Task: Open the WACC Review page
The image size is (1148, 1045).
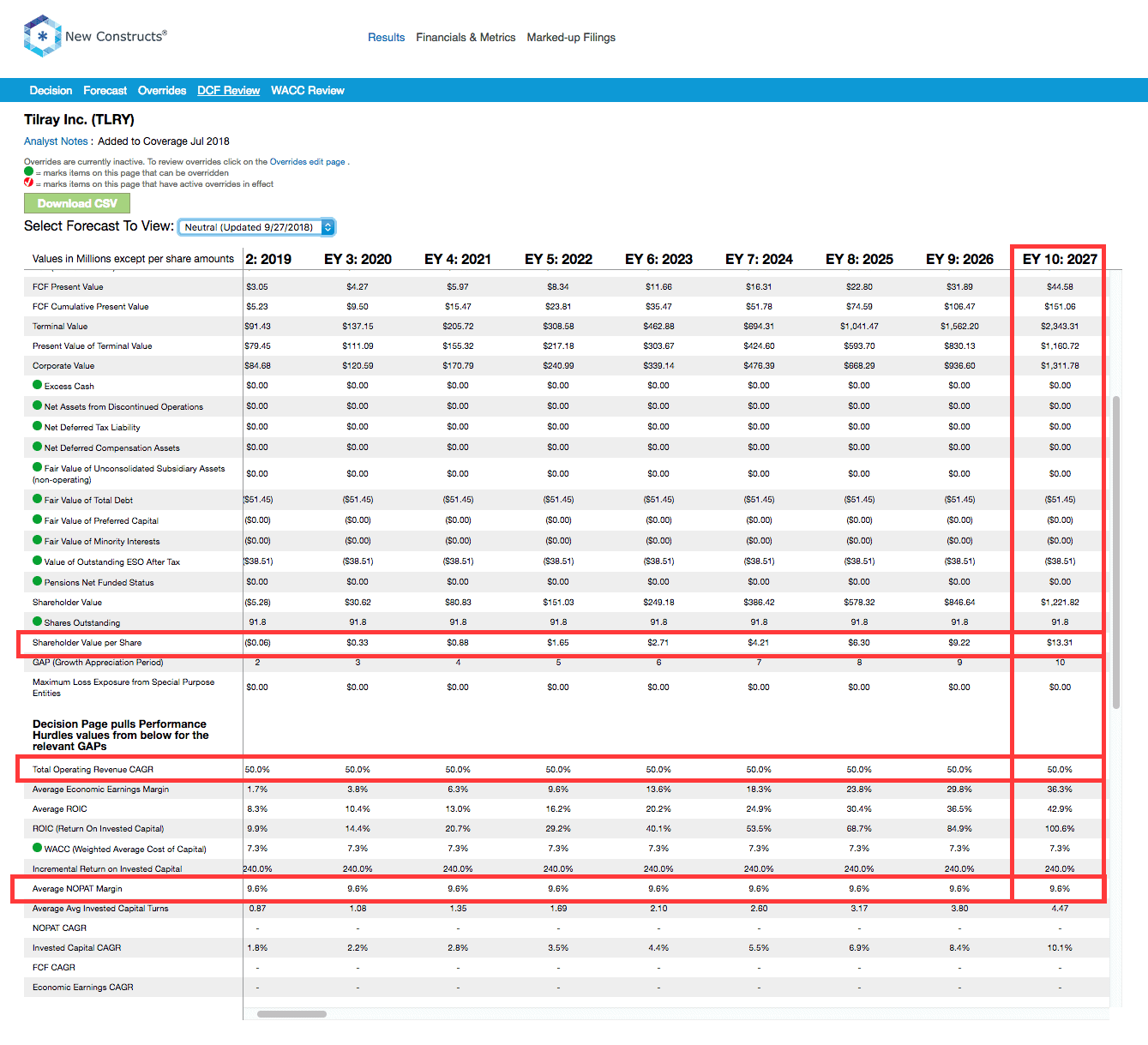Action: 308,91
